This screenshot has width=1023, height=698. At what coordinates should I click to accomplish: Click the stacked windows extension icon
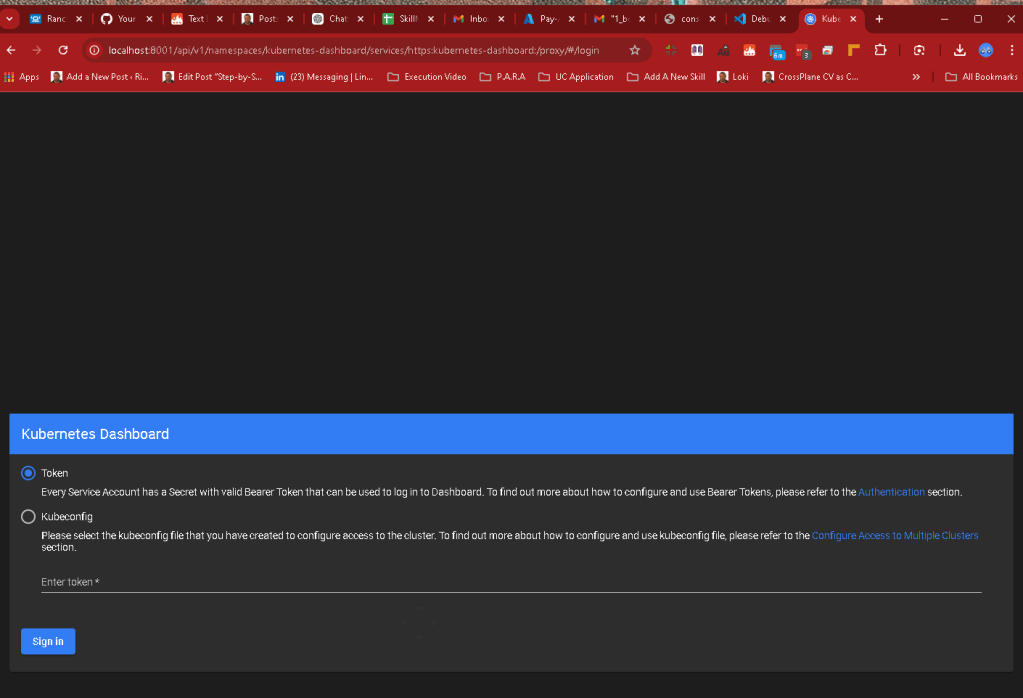tap(827, 50)
